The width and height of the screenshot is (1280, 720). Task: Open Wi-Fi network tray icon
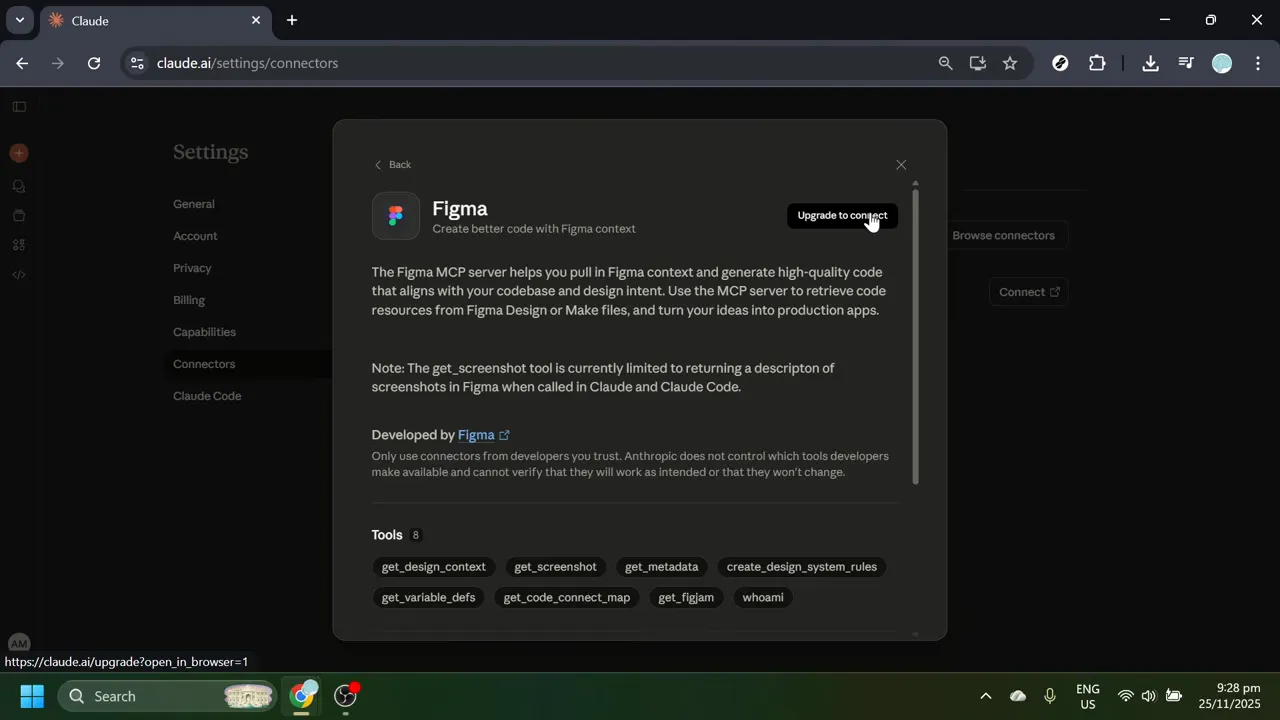point(1126,696)
